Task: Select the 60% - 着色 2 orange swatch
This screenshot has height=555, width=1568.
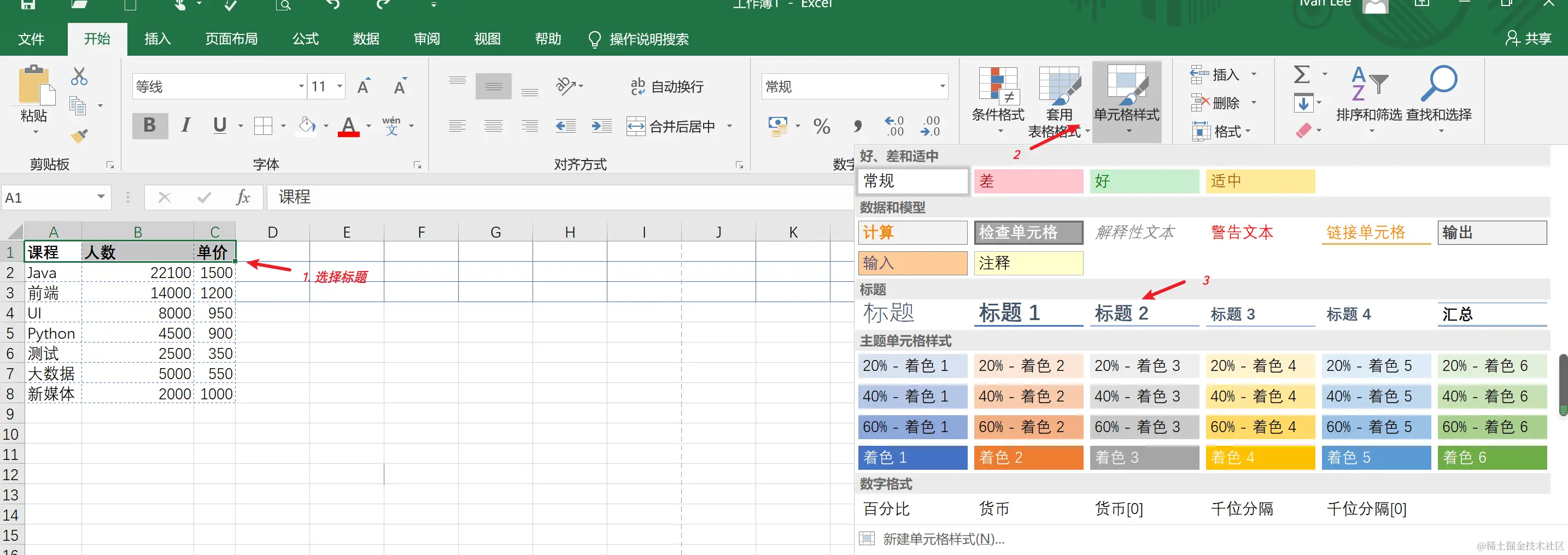Action: [x=1029, y=427]
